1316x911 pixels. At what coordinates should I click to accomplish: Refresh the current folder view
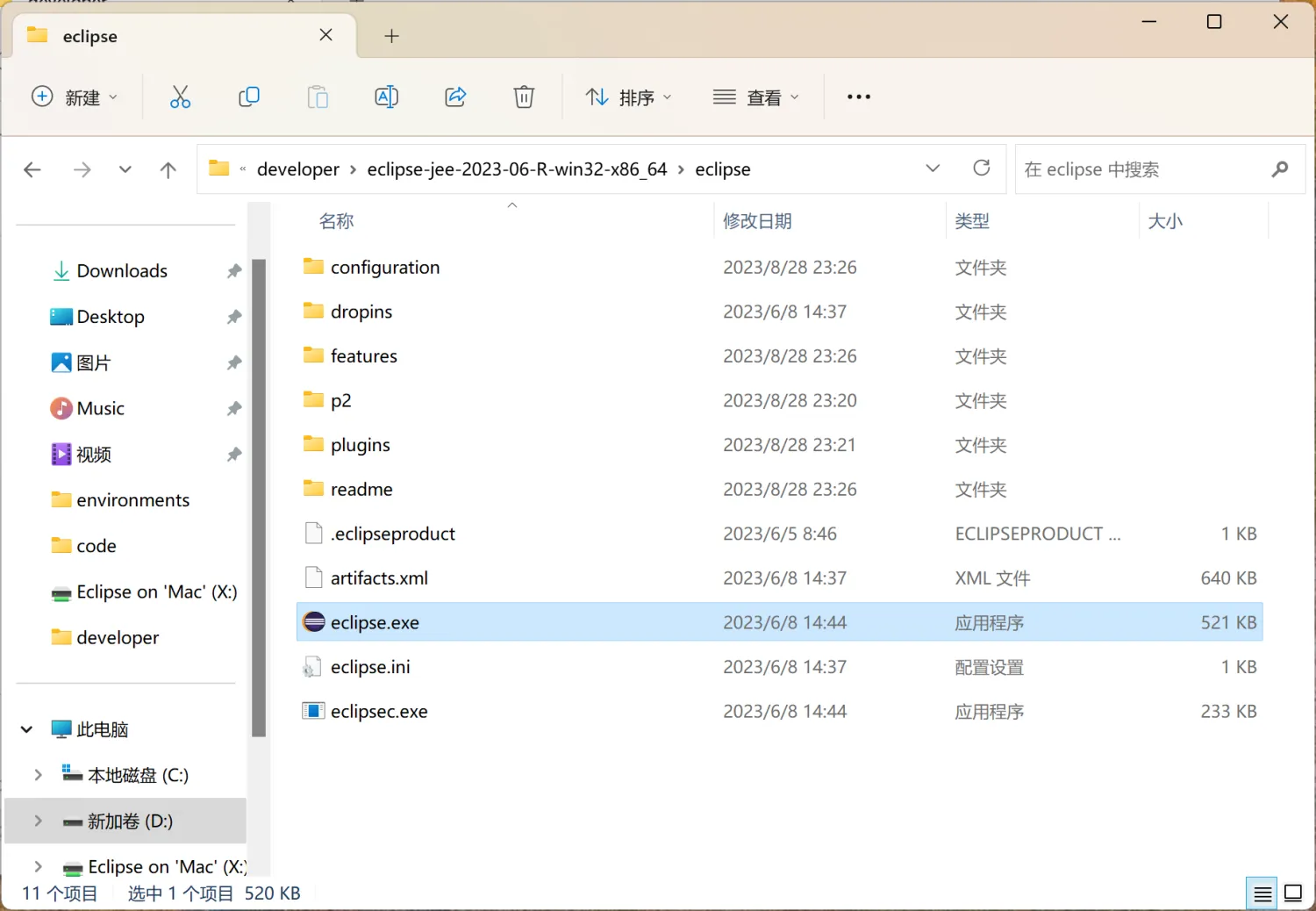click(982, 169)
